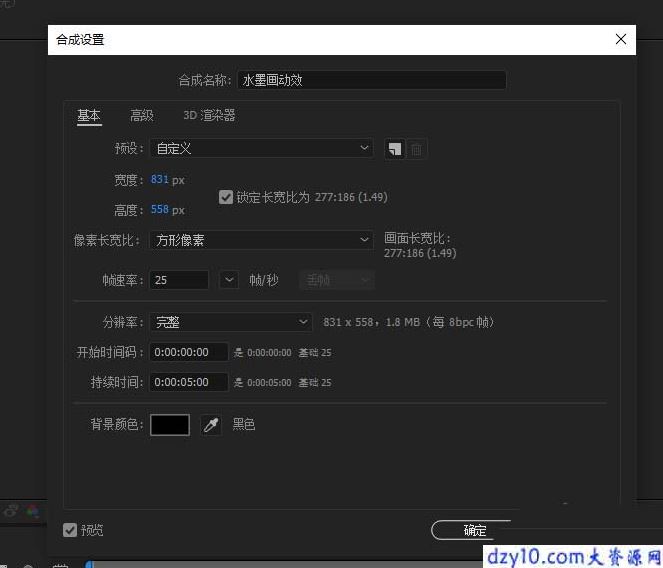The image size is (663, 568).
Task: Open the 预设 dropdown showing 自定义
Action: pos(261,148)
